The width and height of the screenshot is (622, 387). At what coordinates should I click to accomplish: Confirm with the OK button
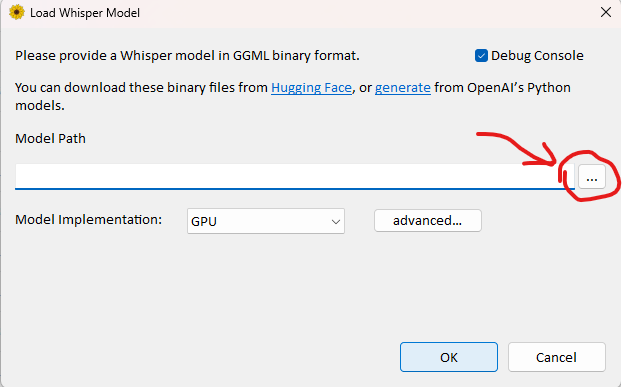point(449,357)
